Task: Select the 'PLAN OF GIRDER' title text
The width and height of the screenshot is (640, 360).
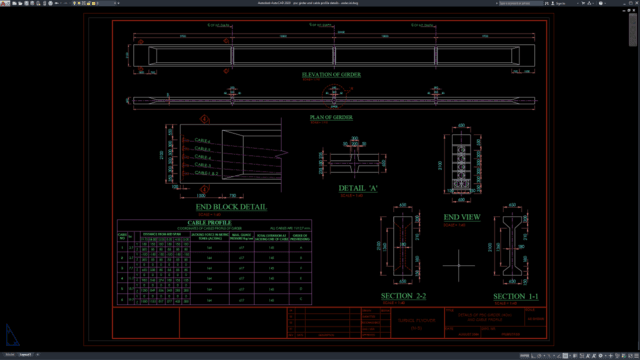Action: (331, 117)
